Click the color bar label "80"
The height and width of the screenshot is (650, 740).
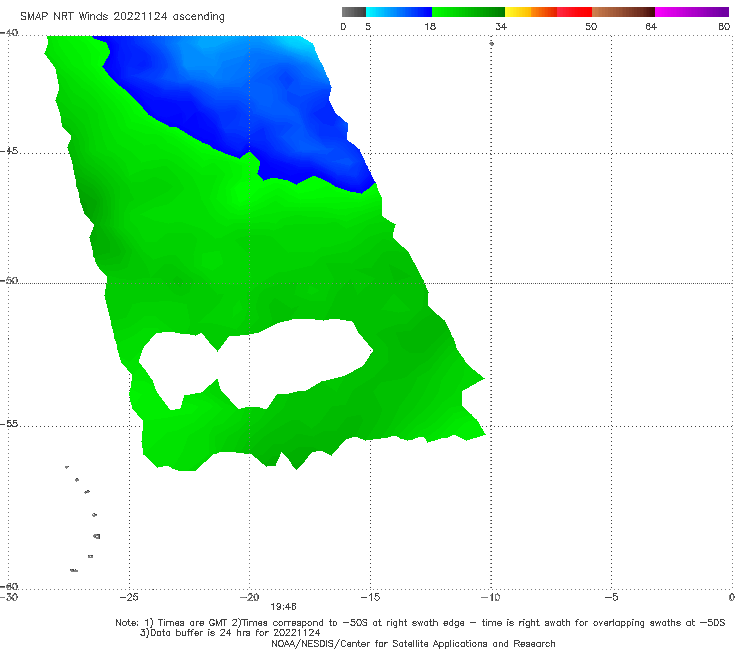(724, 26)
